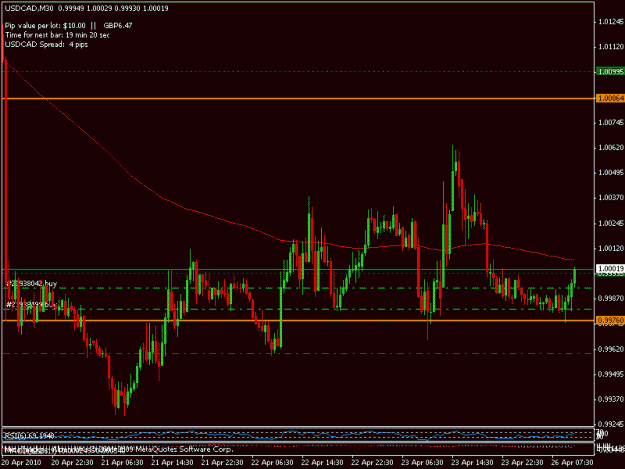Click the 1.00370 price scale label
The height and width of the screenshot is (469, 625).
(611, 198)
